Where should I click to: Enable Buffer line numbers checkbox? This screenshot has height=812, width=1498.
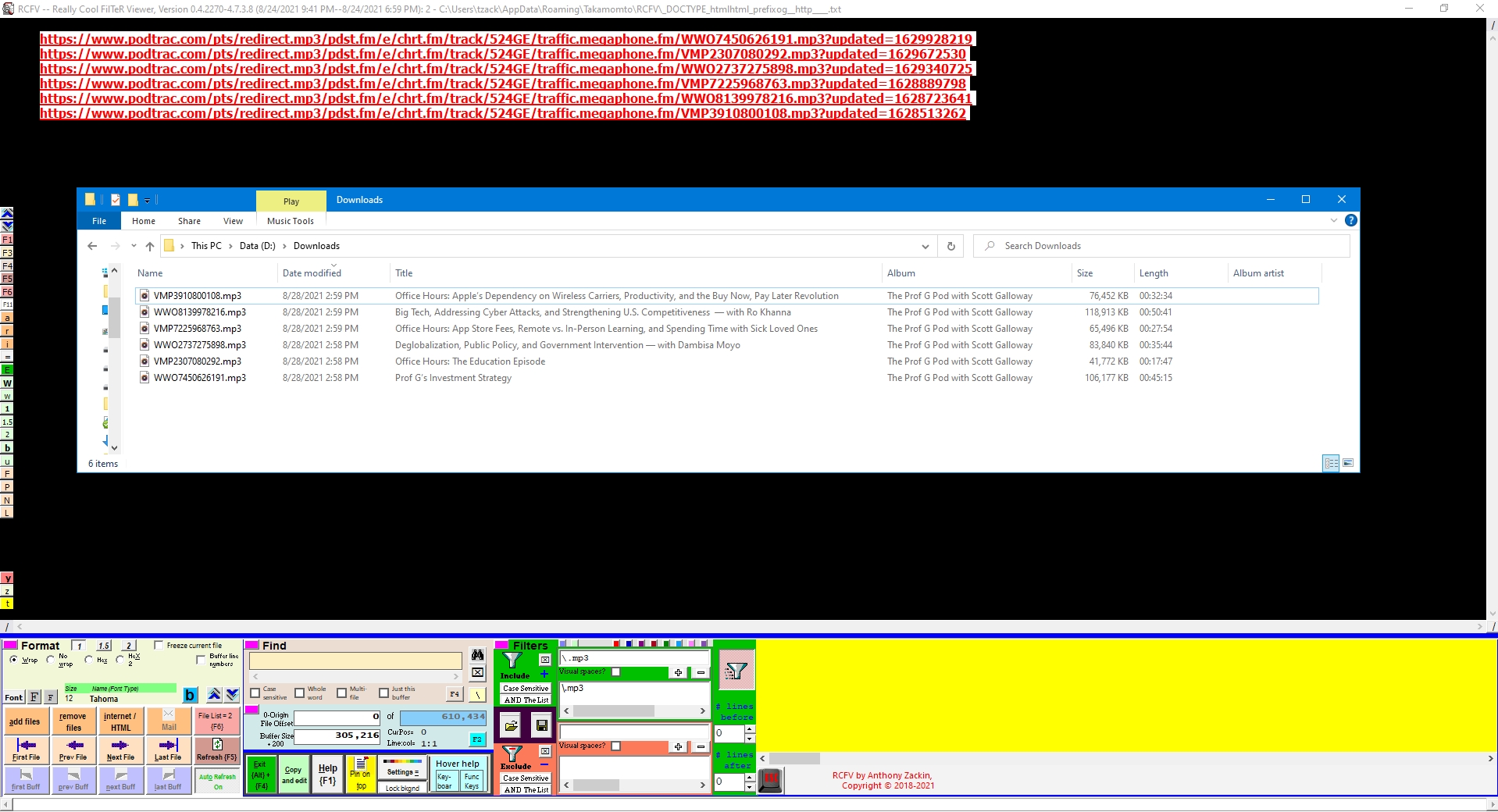pyautogui.click(x=201, y=660)
